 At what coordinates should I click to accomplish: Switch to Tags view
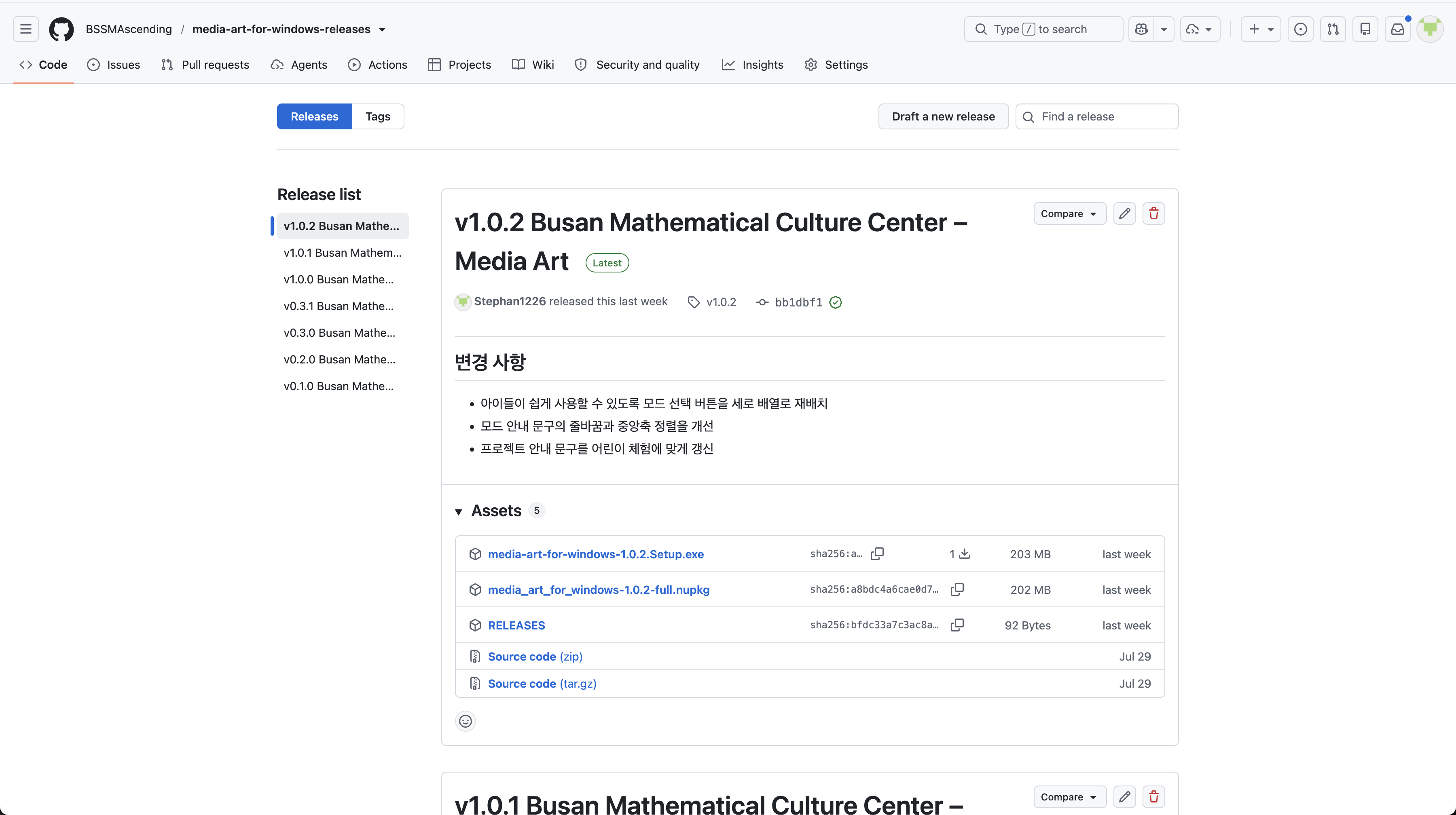tap(378, 116)
